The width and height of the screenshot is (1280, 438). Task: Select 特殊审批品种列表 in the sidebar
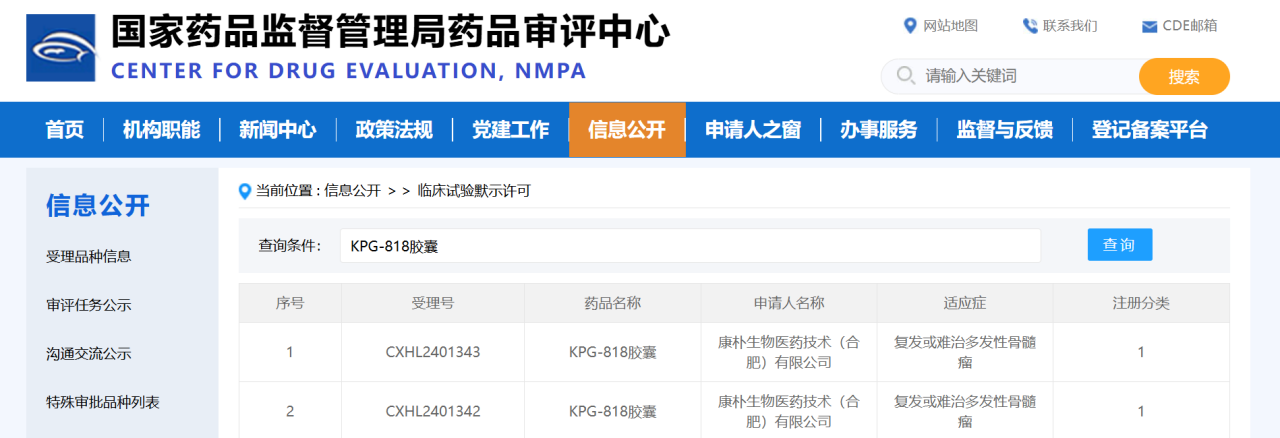[x=103, y=402]
